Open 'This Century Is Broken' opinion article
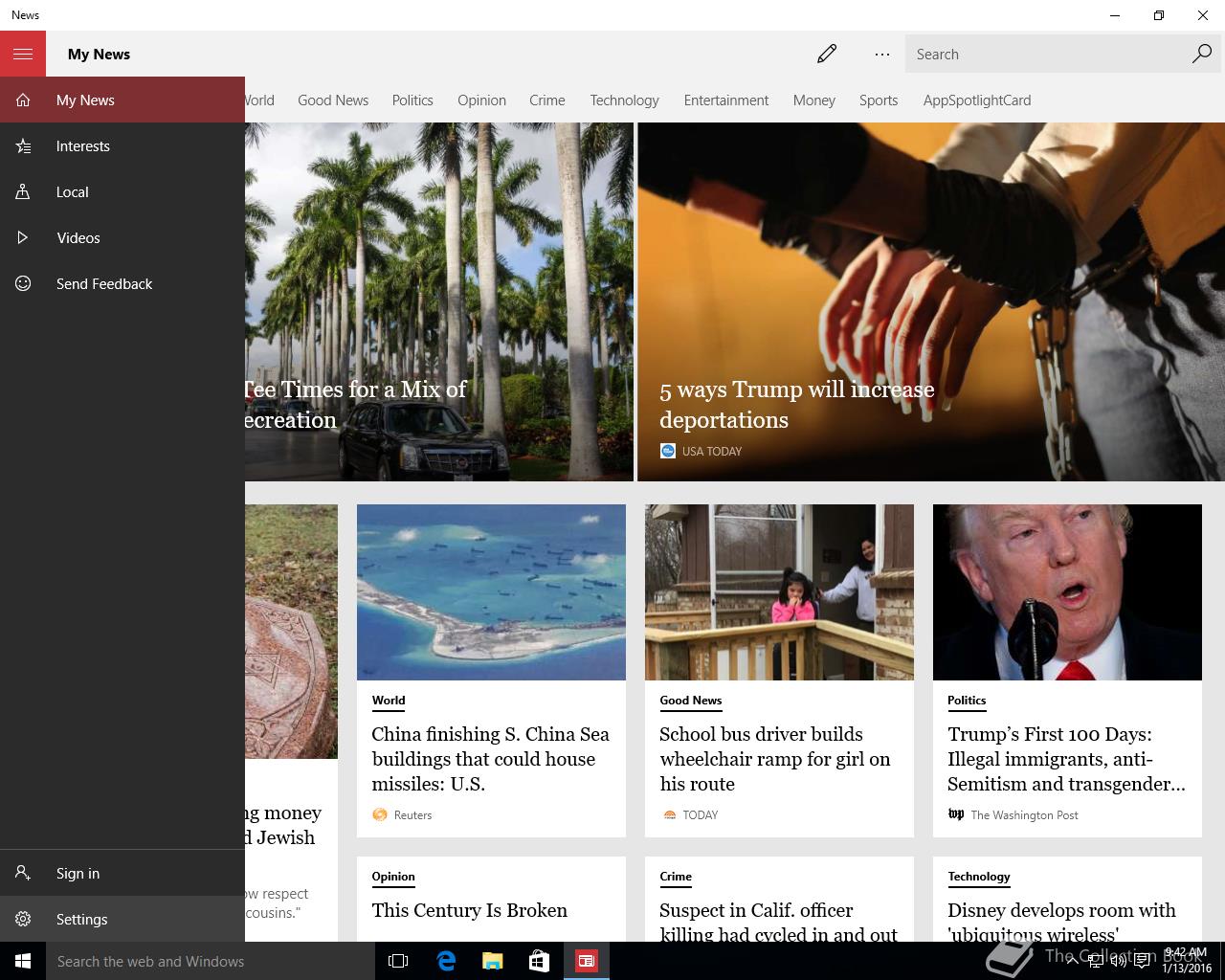The image size is (1225, 980). [470, 910]
